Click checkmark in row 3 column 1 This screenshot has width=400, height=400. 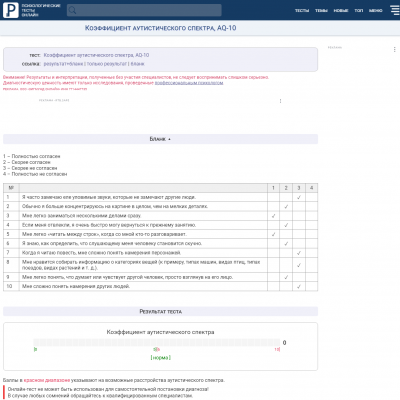tap(273, 216)
